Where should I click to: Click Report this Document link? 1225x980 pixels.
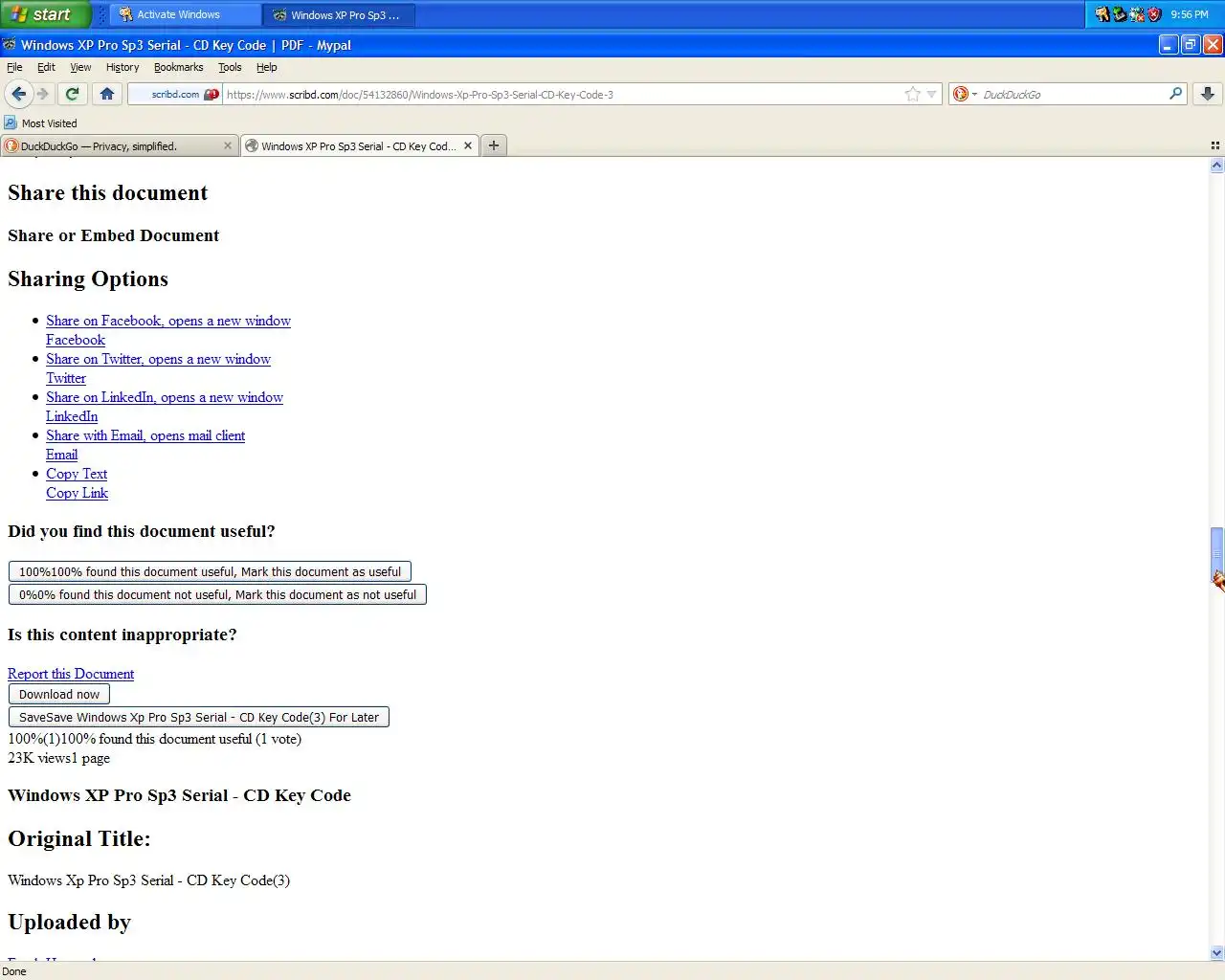pos(71,674)
